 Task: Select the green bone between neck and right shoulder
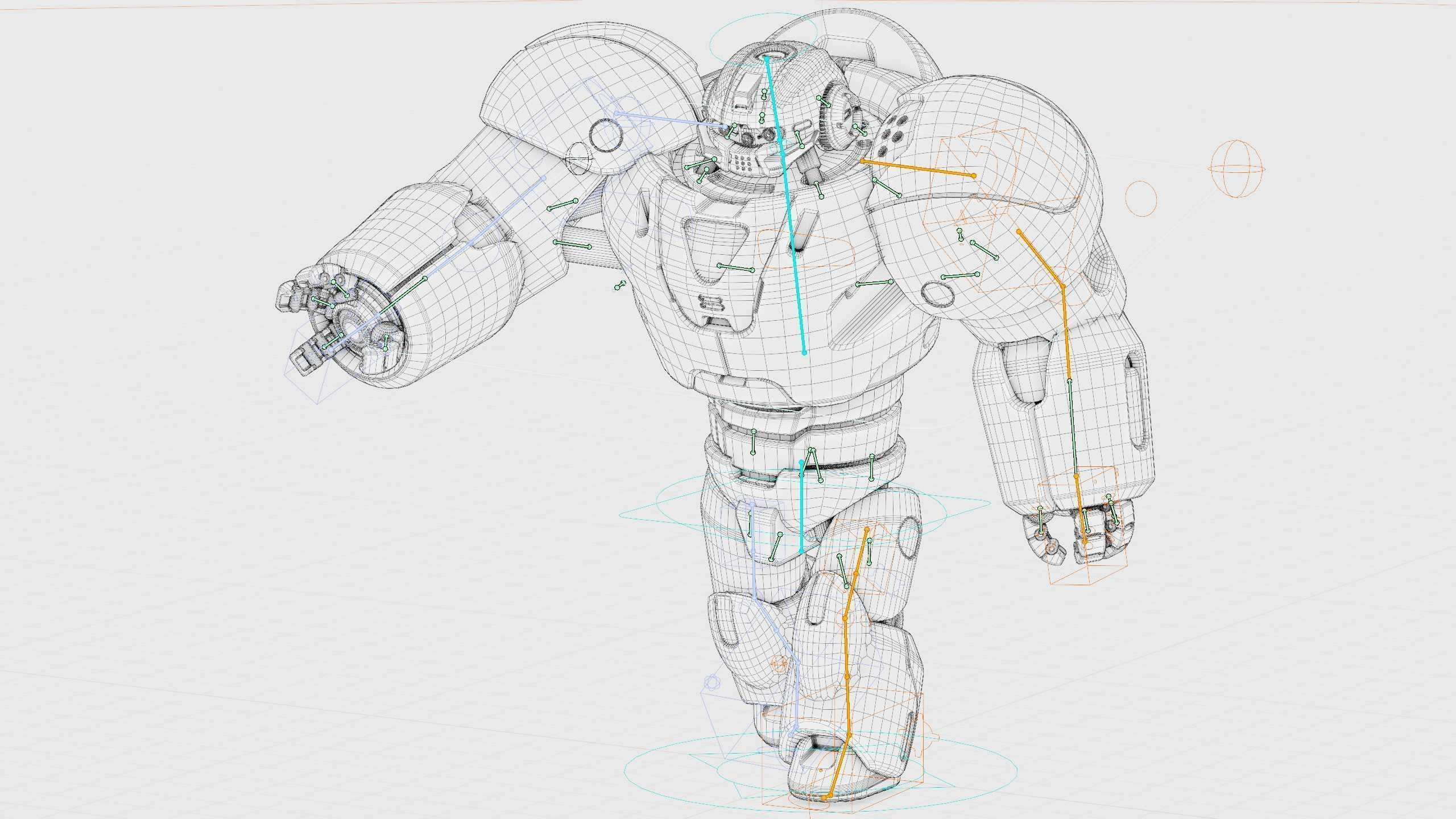887,188
